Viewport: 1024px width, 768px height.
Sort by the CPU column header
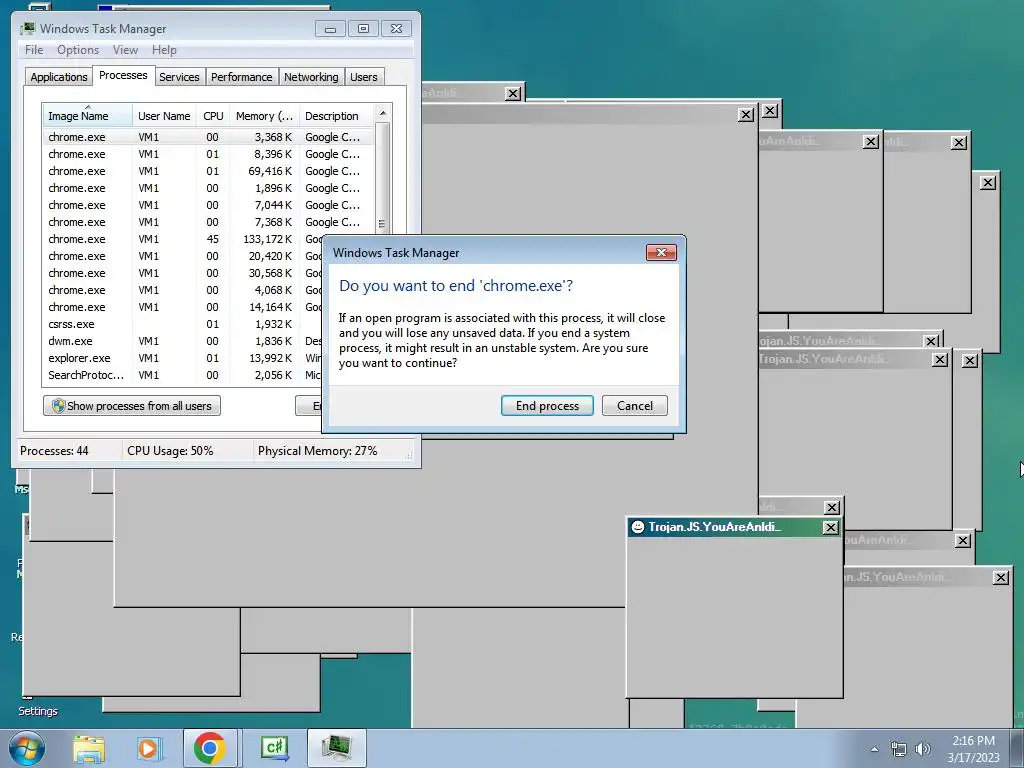(x=213, y=116)
